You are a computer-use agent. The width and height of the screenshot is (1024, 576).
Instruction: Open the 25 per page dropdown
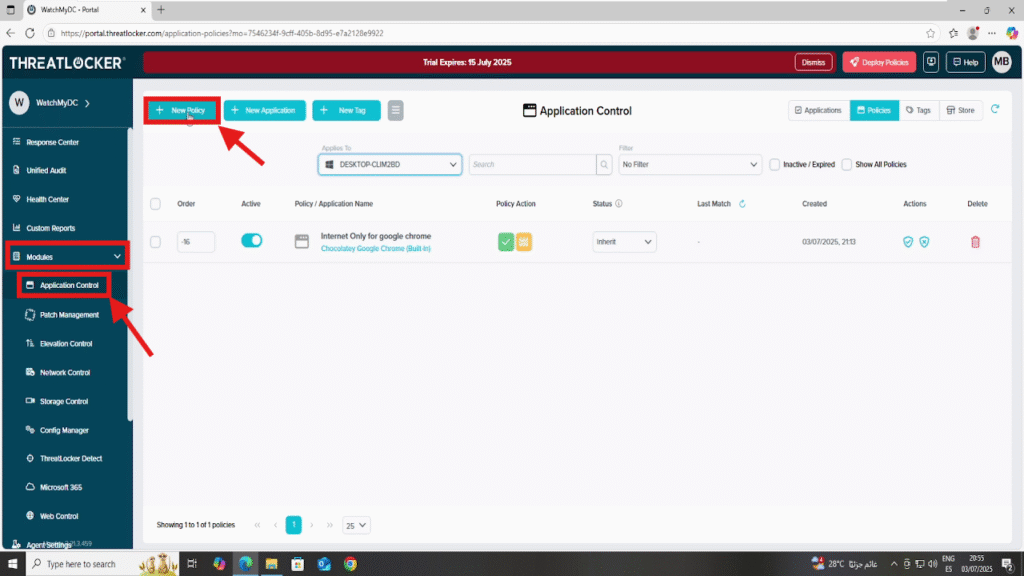(x=356, y=525)
